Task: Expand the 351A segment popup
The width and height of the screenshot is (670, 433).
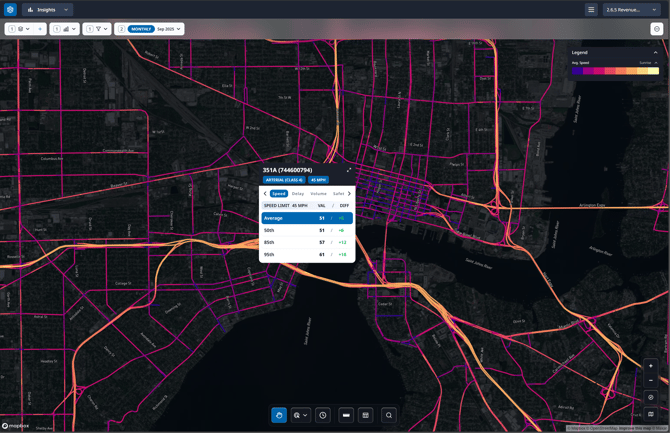Action: point(348,170)
